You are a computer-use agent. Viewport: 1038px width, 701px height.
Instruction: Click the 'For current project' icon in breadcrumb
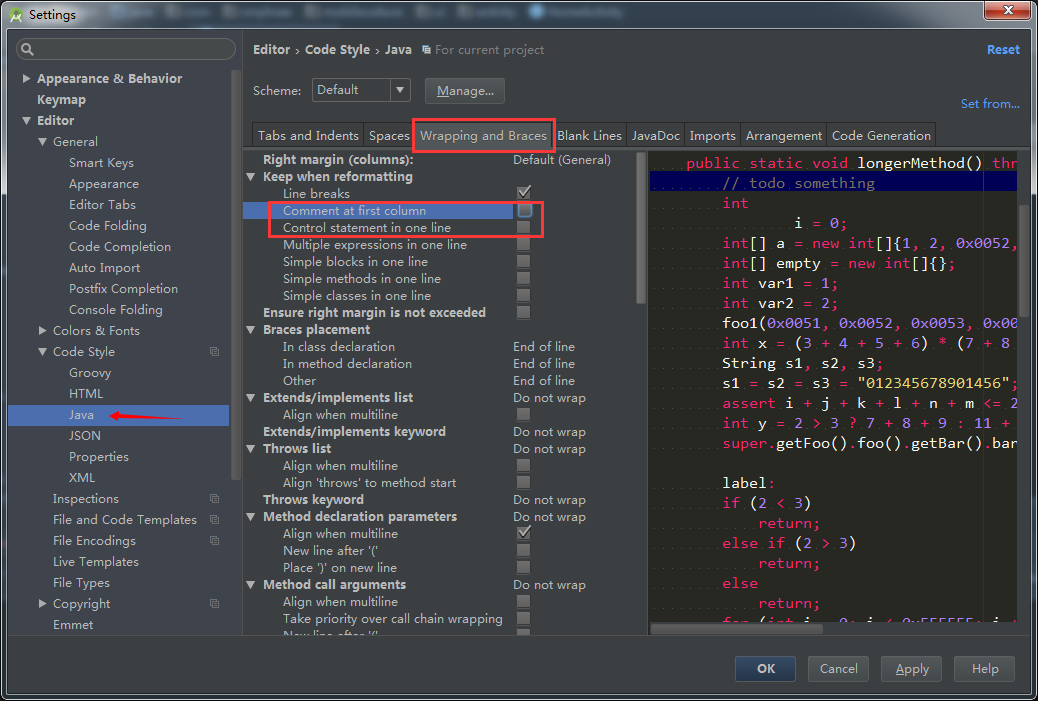click(427, 50)
